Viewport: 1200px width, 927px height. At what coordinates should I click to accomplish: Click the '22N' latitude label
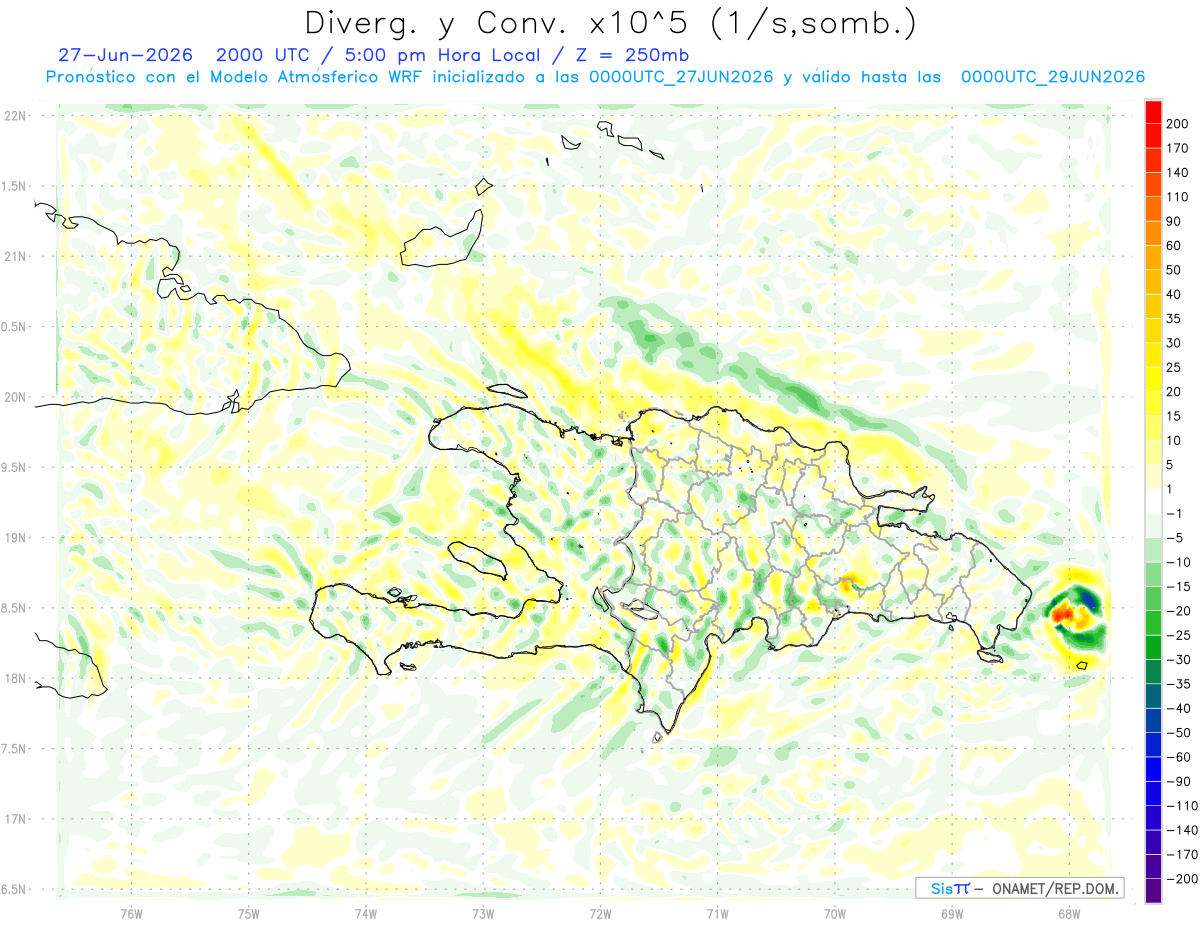[x=15, y=116]
